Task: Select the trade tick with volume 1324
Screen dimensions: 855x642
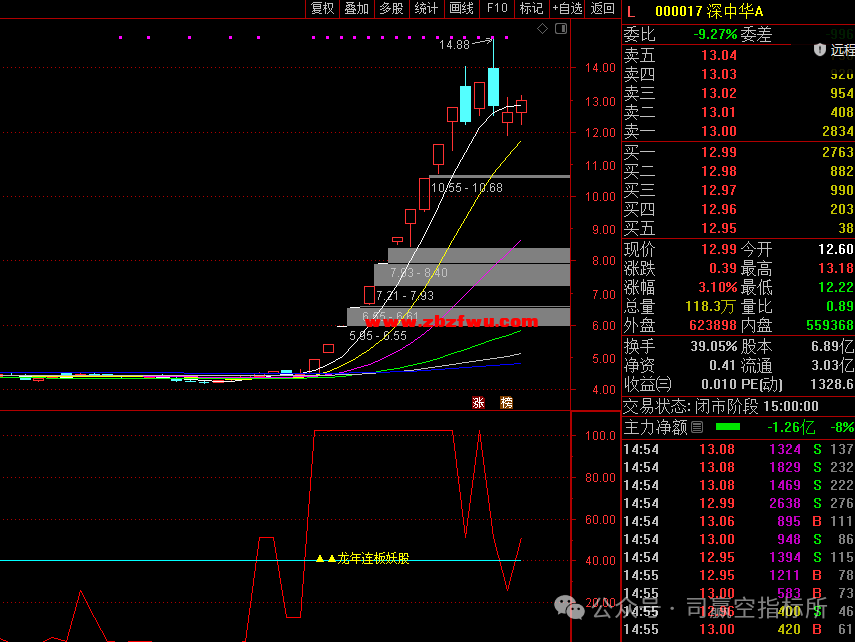Action: 738,449
